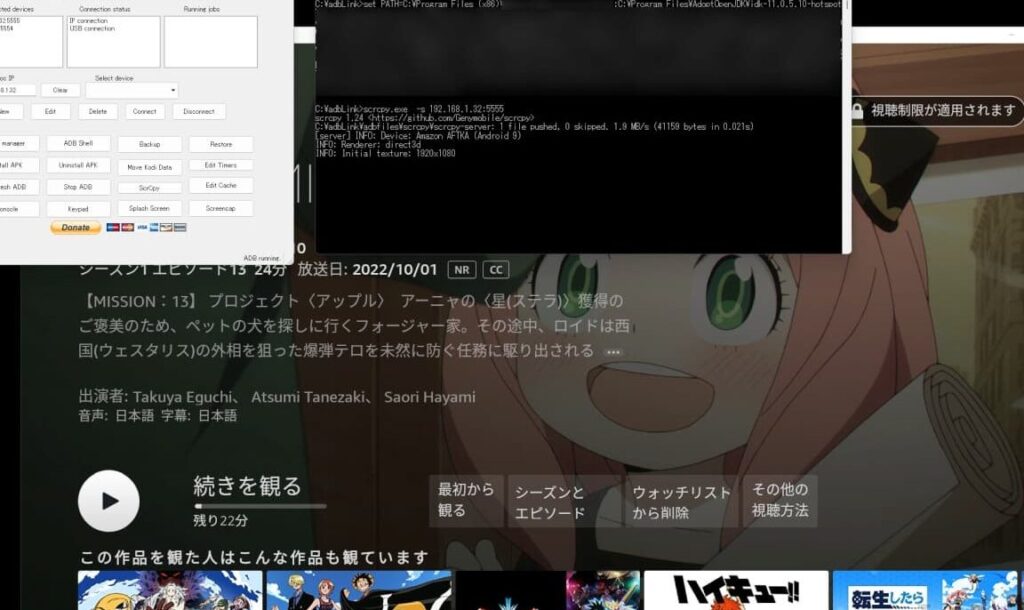The height and width of the screenshot is (610, 1024).
Task: Click the 放送日: 2022/10/01 text
Action: (x=367, y=270)
